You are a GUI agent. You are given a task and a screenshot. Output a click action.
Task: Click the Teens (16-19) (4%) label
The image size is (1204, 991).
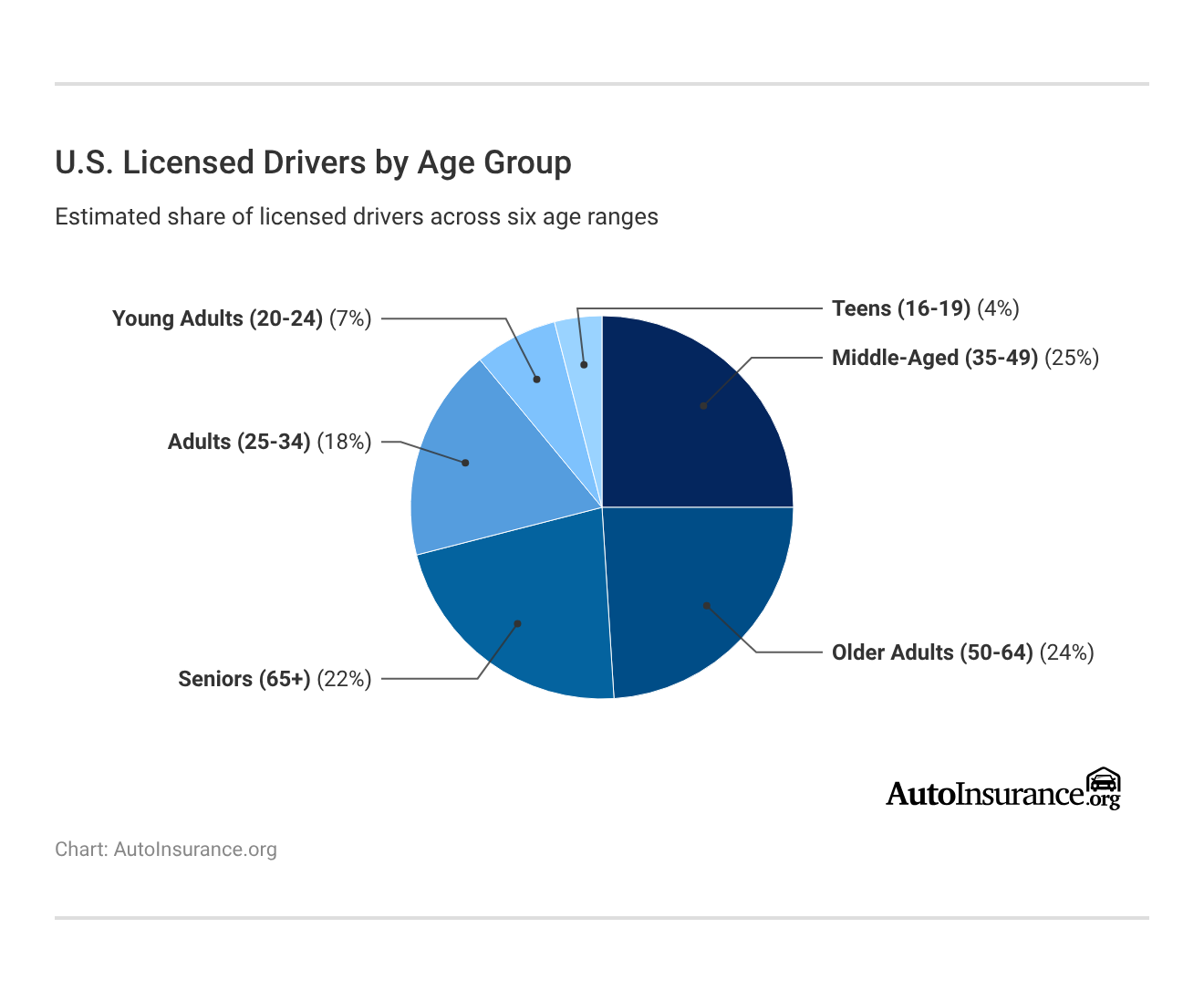coord(926,308)
